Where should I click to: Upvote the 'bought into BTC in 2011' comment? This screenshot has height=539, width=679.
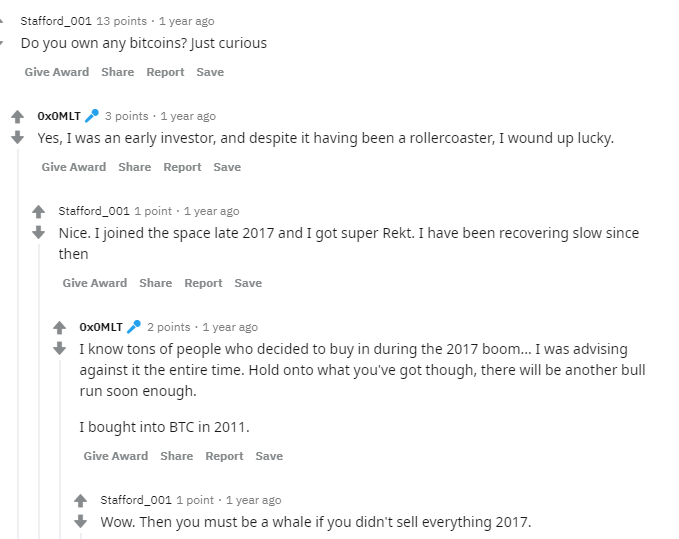pos(59,327)
